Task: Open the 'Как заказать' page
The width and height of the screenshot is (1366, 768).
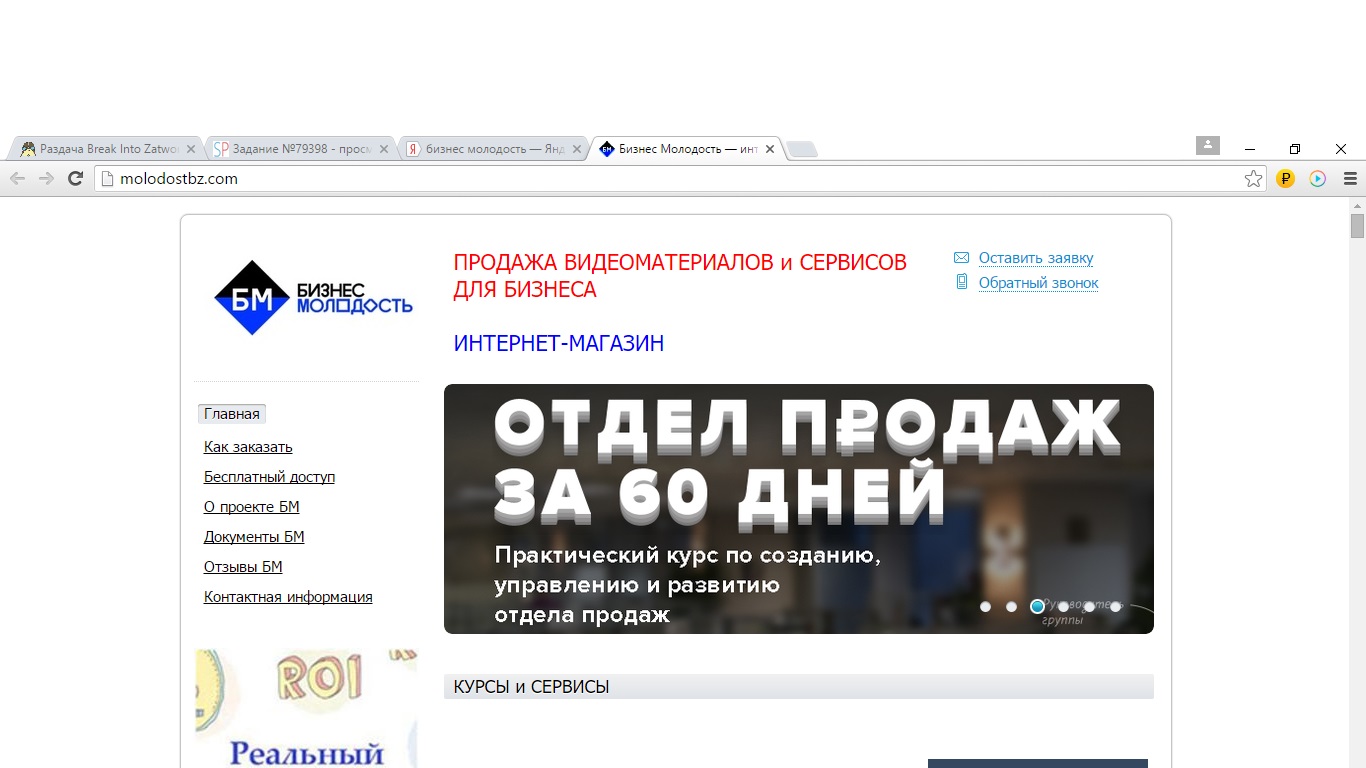Action: (x=248, y=447)
